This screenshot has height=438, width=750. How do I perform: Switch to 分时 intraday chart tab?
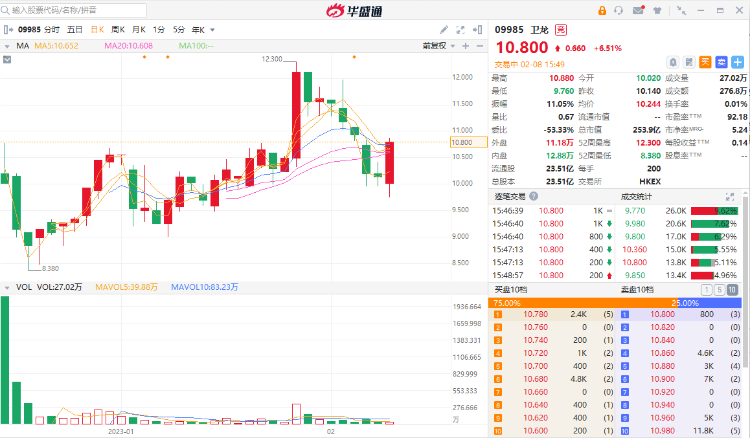[52, 30]
